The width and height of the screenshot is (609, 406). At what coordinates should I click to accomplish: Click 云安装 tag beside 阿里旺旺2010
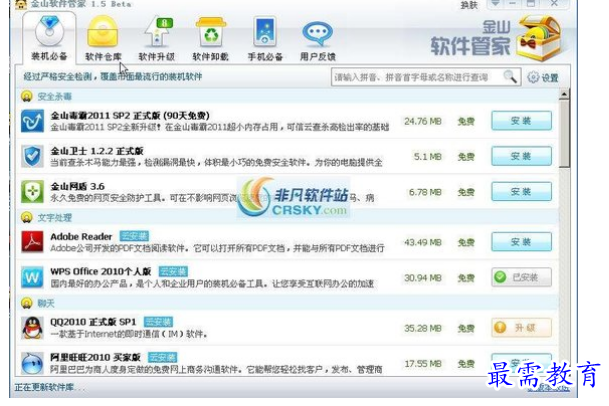click(163, 357)
